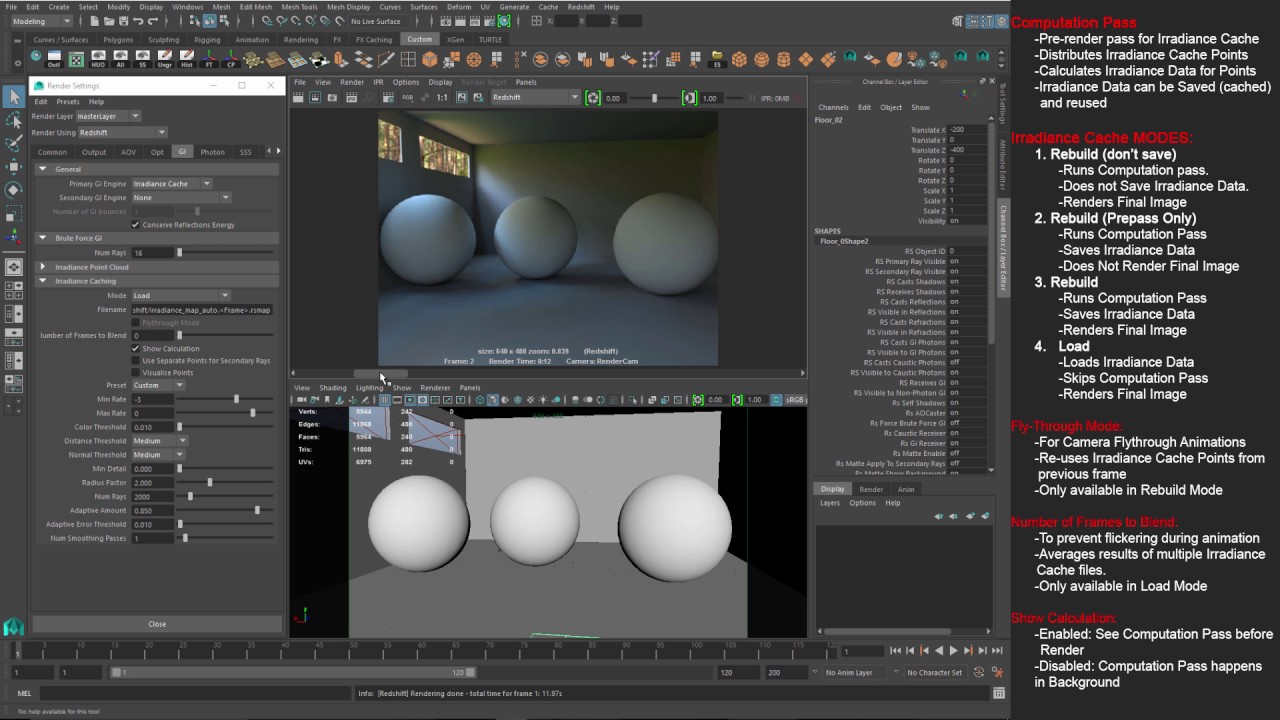Open the Secondary GI Engine dropdown
Viewport: 1280px width, 720px height.
[181, 198]
